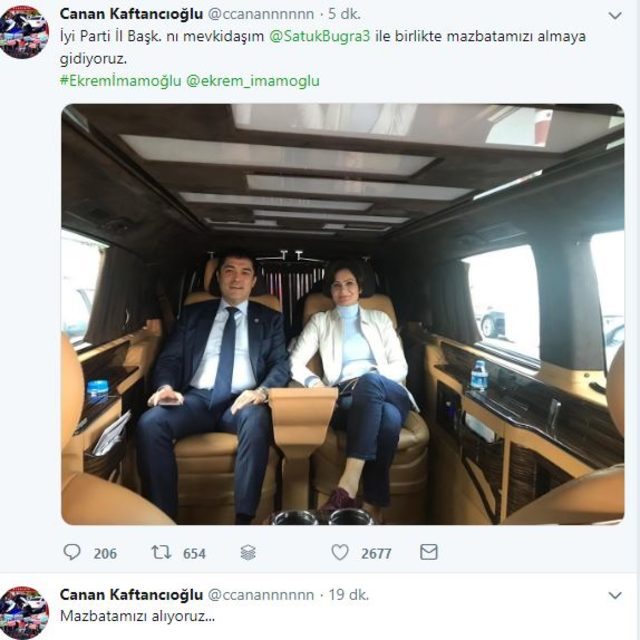Expand the second tweet's options chevron
Viewport: 640px width, 640px height.
point(613,596)
